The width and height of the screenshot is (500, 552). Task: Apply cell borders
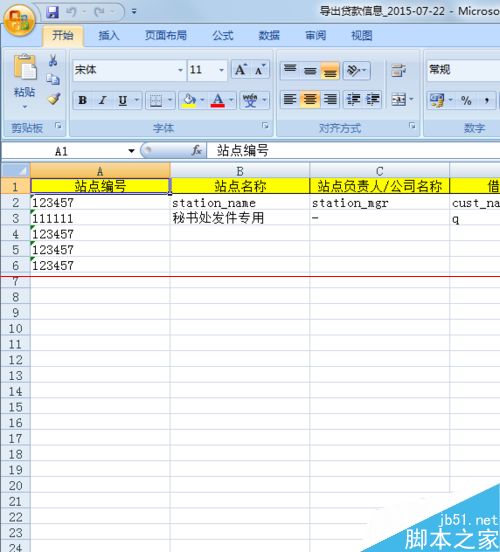tap(156, 100)
